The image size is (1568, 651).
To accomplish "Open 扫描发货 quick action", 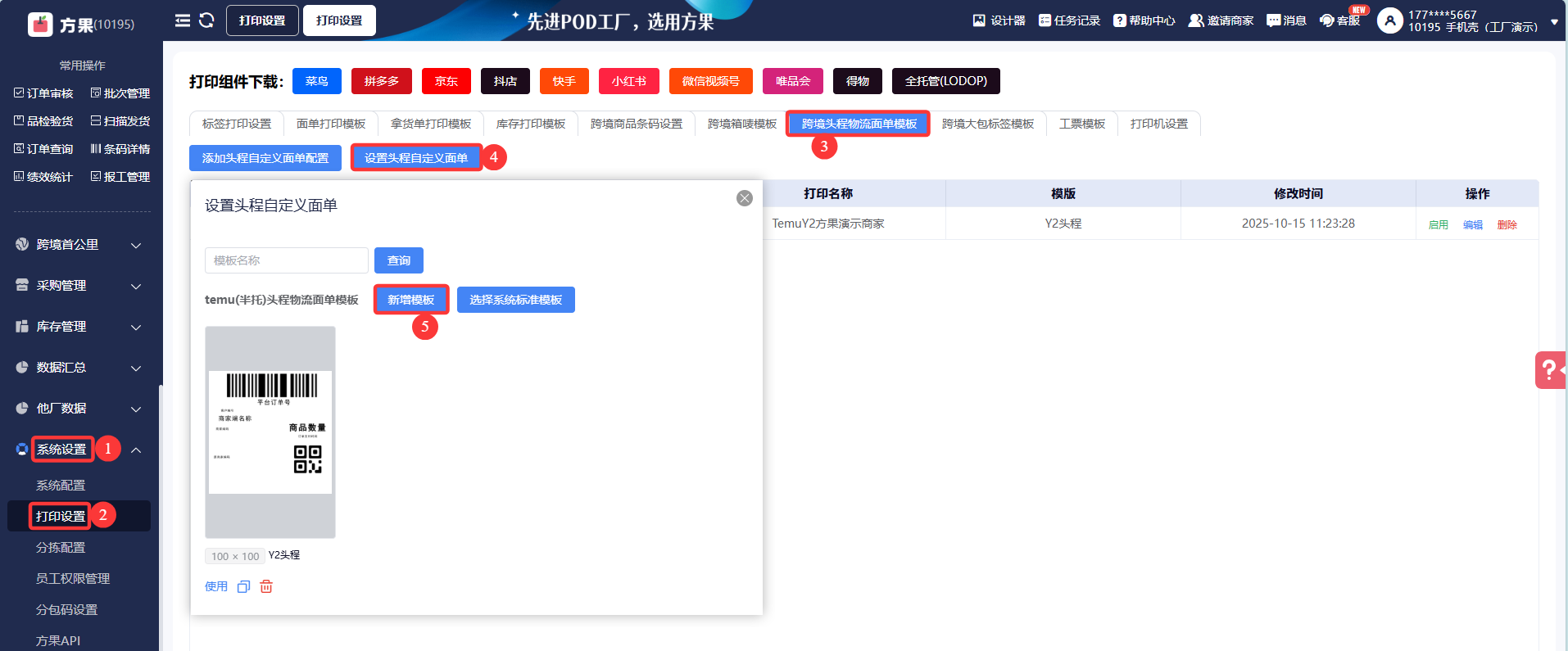I will tap(120, 121).
